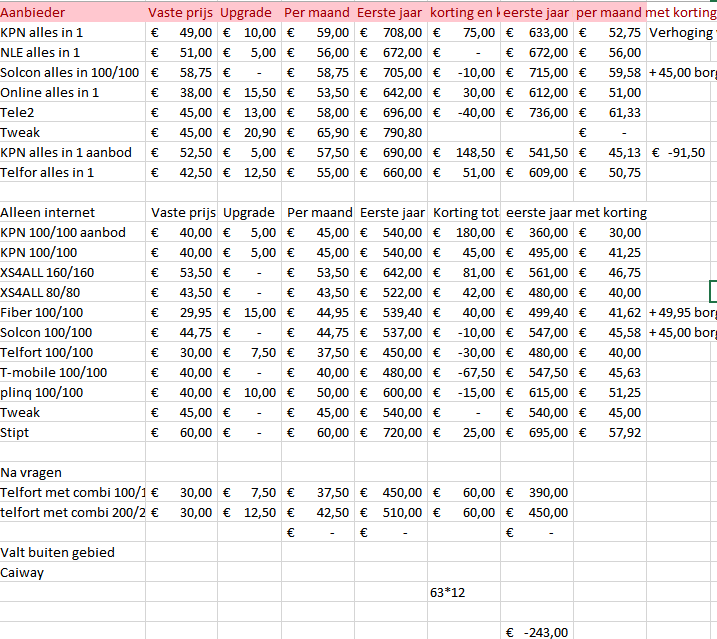Click the 'Korting tot' header cell

[x=464, y=212]
